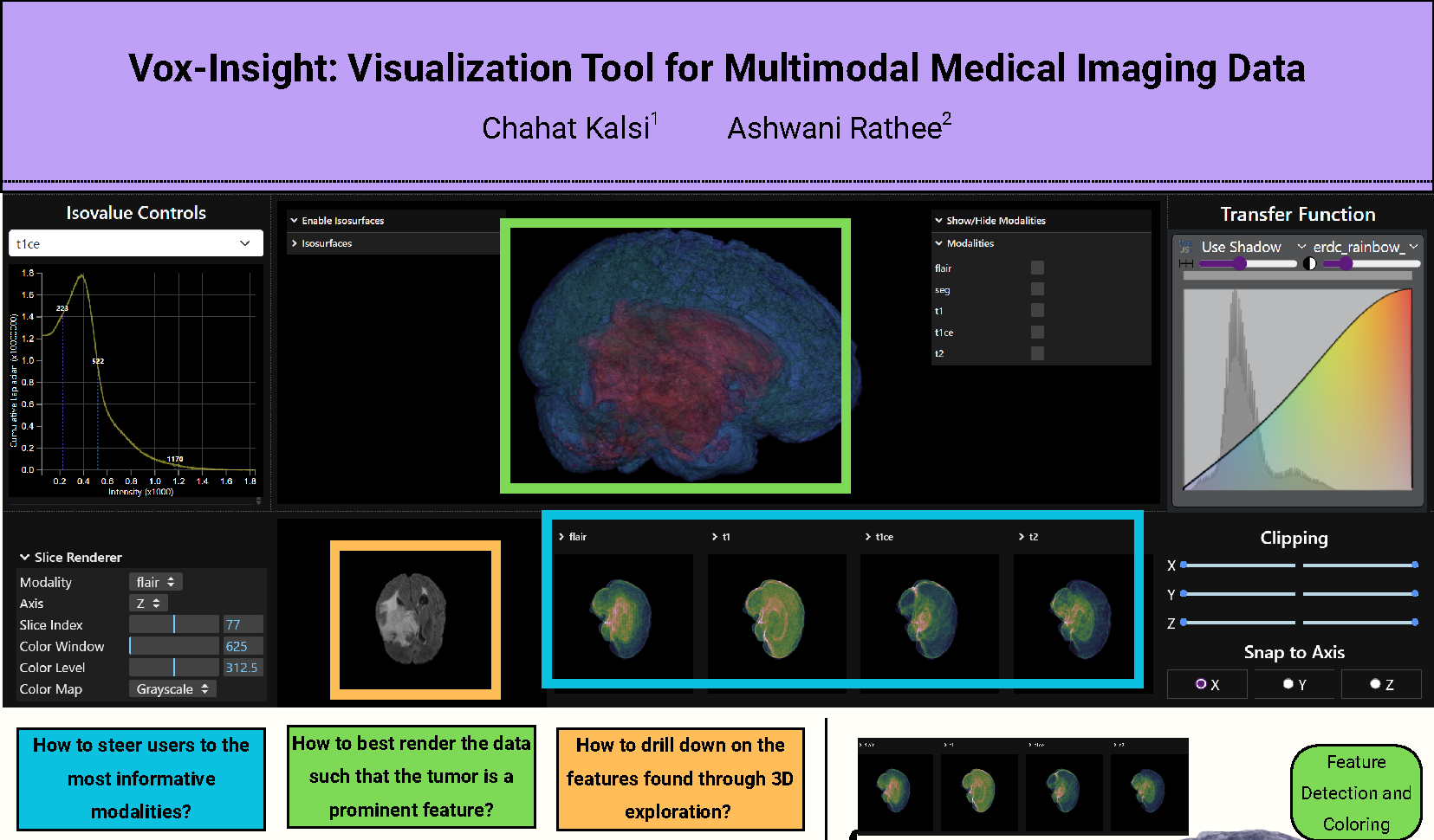Image resolution: width=1434 pixels, height=840 pixels.
Task: Collapse the Show/Hide Modalities menu section
Action: [938, 221]
